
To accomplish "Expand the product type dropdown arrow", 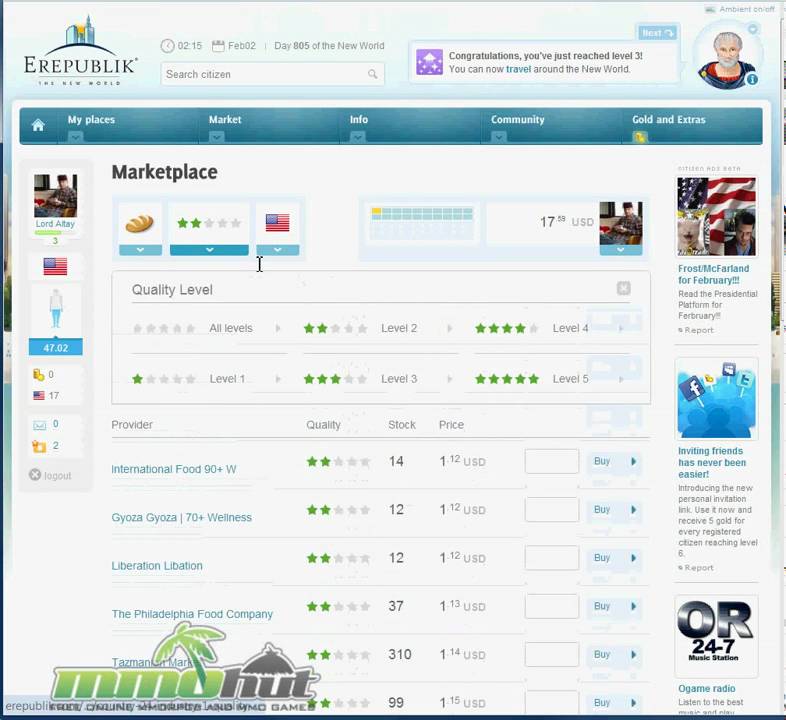I will coord(140,250).
